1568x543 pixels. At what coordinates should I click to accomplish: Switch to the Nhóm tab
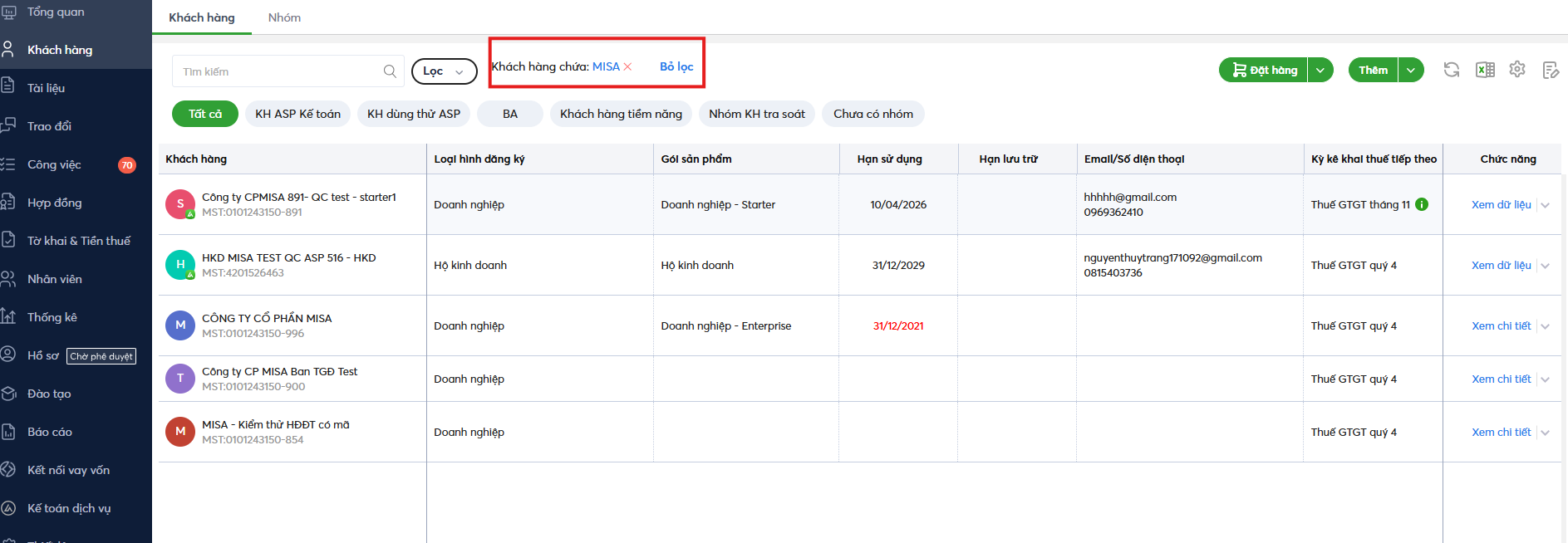pos(284,17)
